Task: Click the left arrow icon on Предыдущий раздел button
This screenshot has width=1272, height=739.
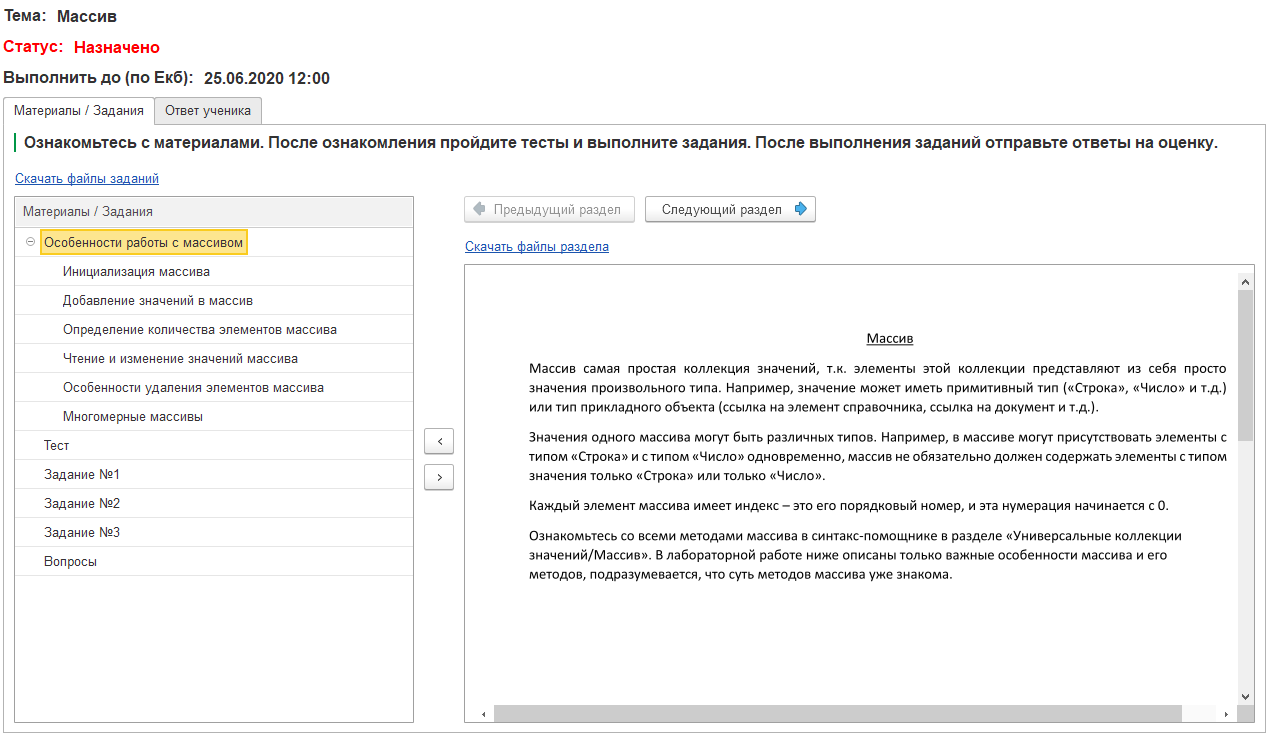Action: click(x=480, y=209)
